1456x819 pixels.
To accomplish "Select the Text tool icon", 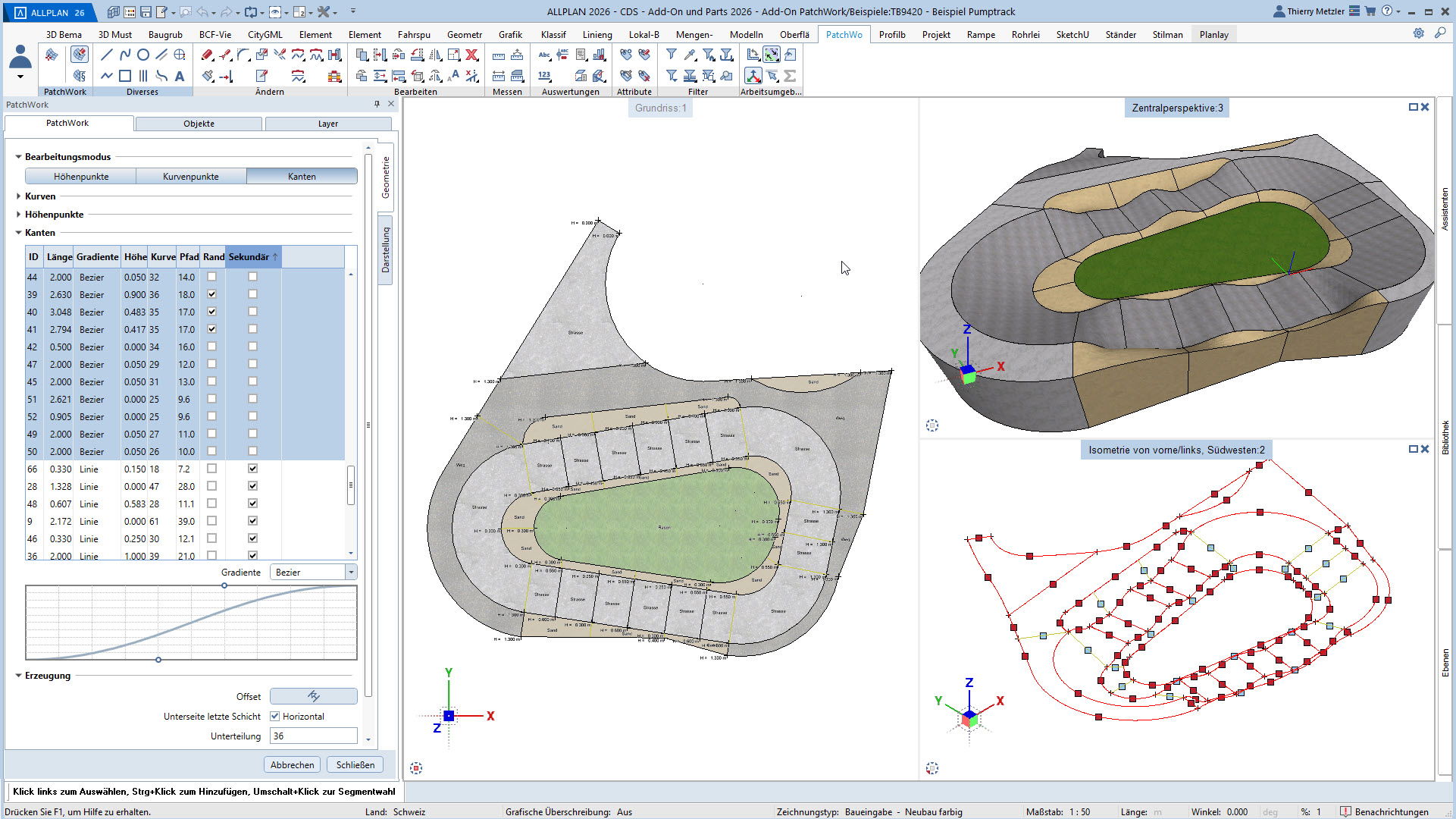I will [180, 76].
